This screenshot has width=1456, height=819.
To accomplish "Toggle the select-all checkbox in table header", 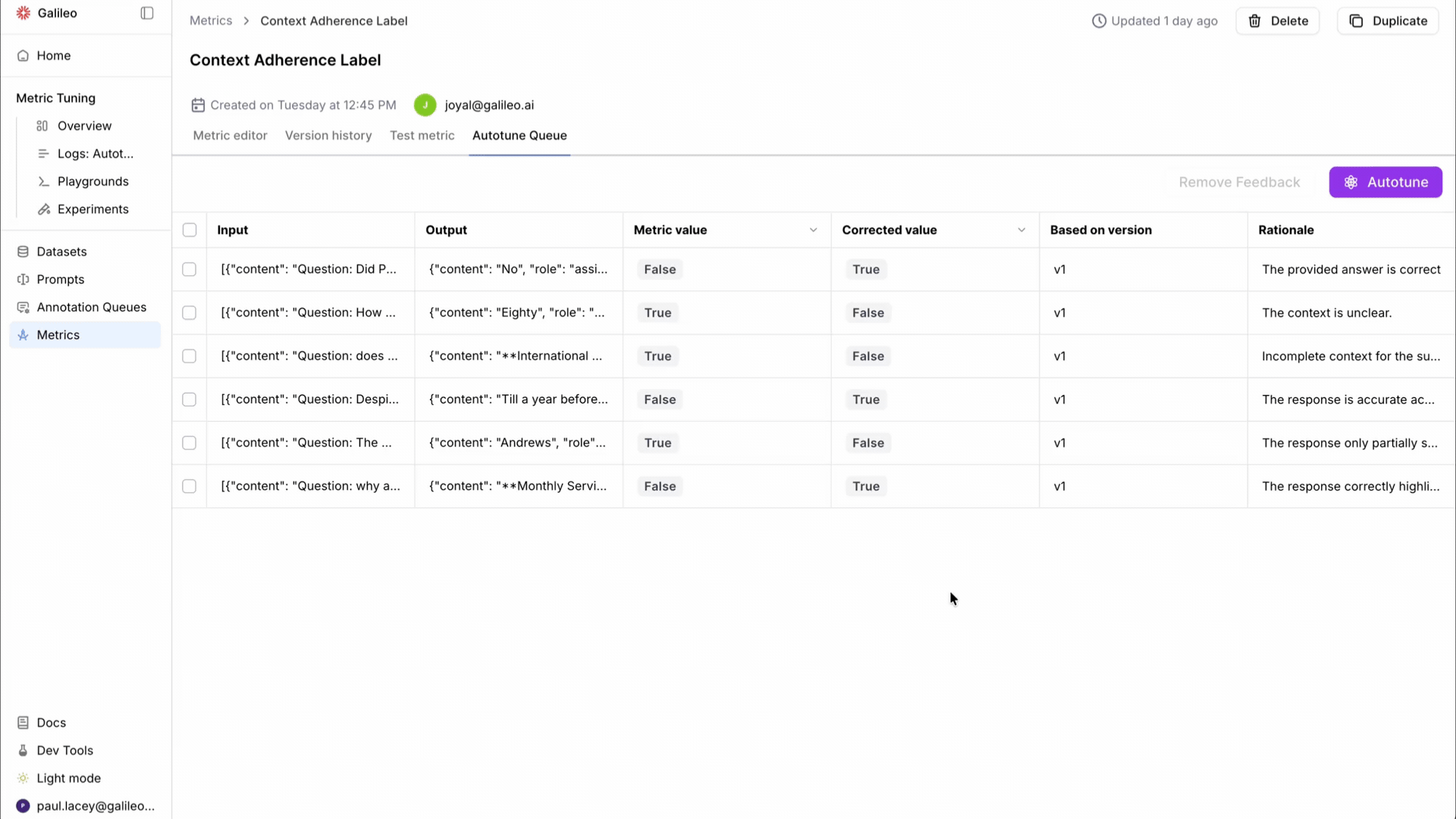I will [190, 230].
